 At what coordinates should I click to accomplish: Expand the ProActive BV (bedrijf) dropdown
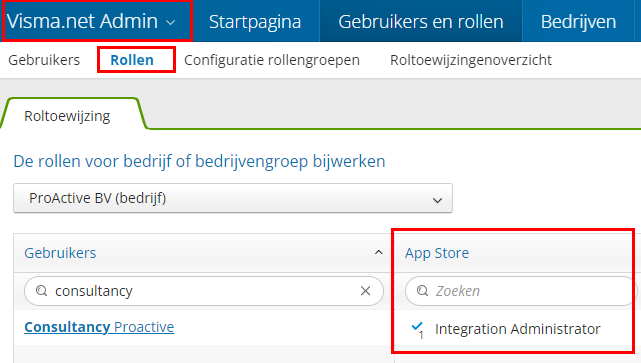233,198
